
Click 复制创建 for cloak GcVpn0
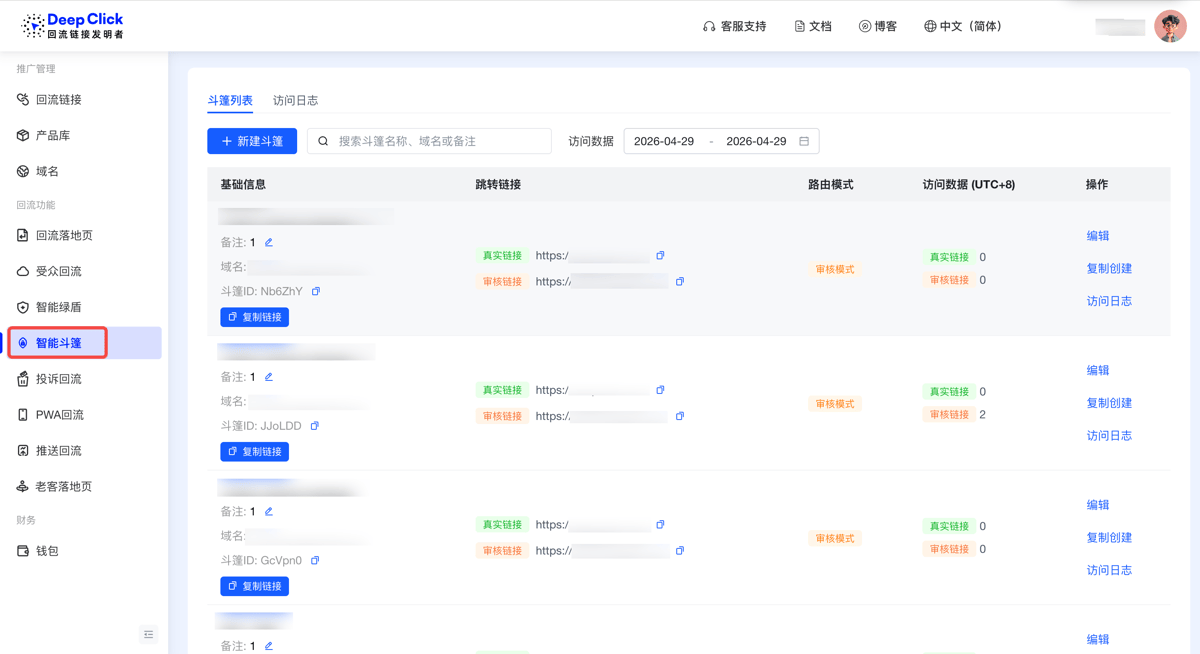coord(1109,537)
